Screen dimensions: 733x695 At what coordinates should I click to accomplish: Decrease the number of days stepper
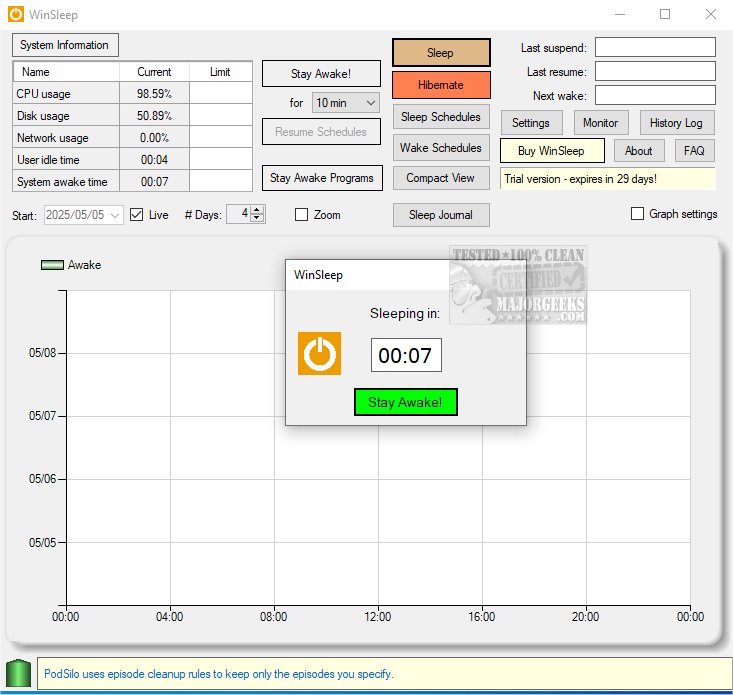point(257,218)
